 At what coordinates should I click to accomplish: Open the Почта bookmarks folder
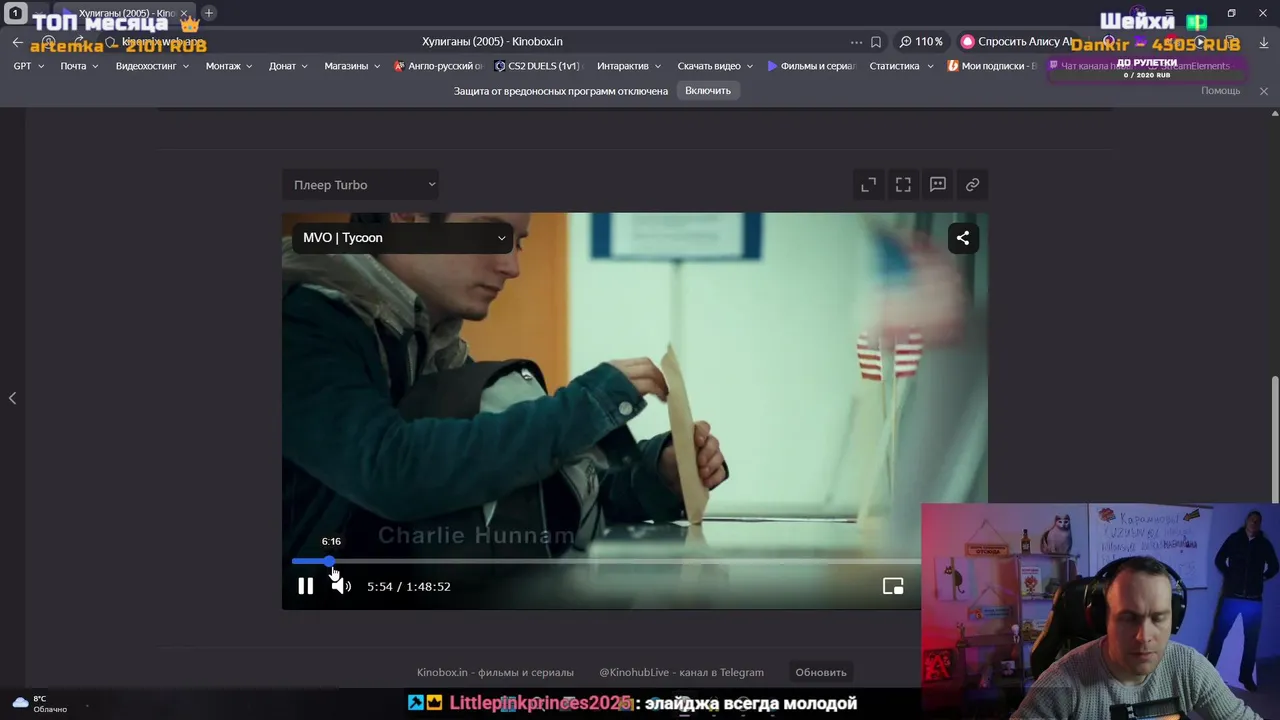[x=79, y=66]
